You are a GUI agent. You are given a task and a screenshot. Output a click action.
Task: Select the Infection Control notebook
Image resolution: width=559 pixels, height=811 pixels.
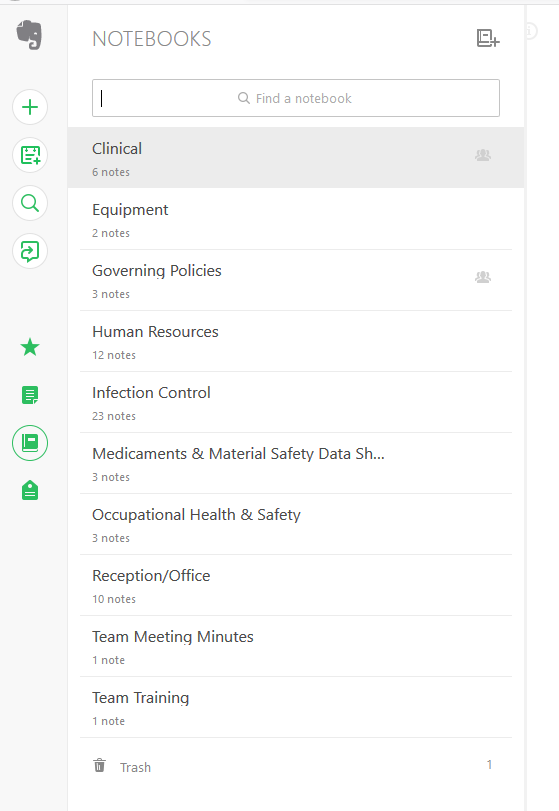coord(296,402)
